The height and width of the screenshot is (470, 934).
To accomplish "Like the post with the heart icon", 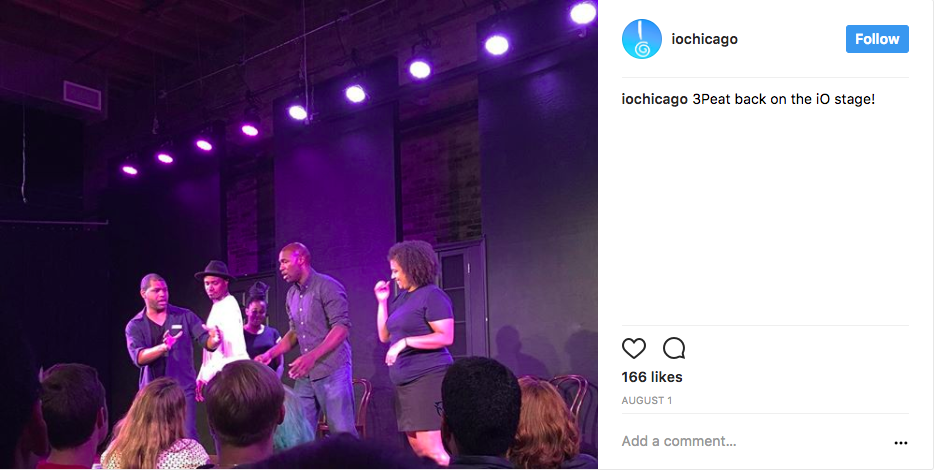I will (634, 348).
